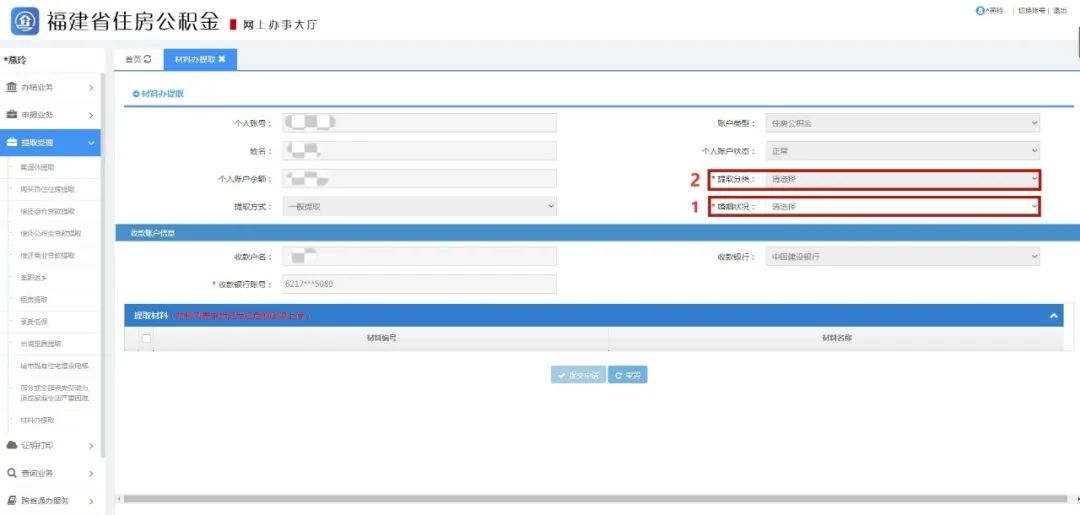Click the user avatar icon at top right

point(979,10)
